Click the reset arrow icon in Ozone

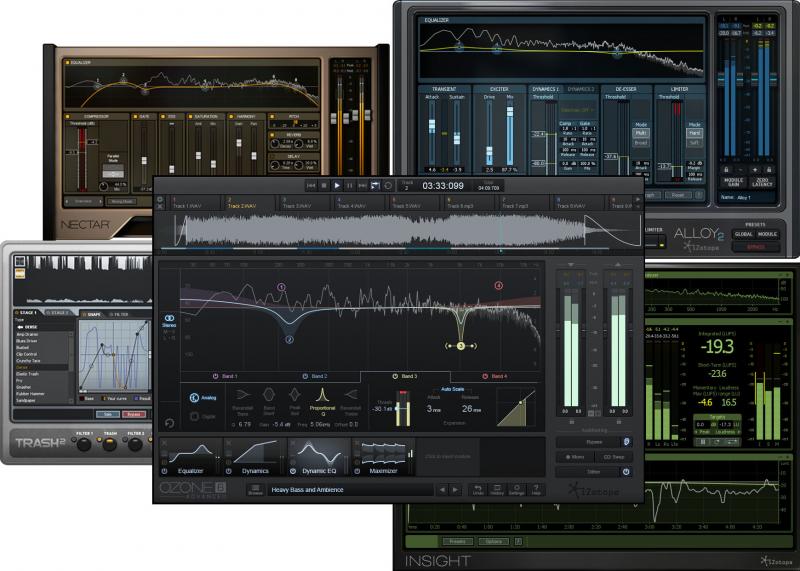click(169, 423)
